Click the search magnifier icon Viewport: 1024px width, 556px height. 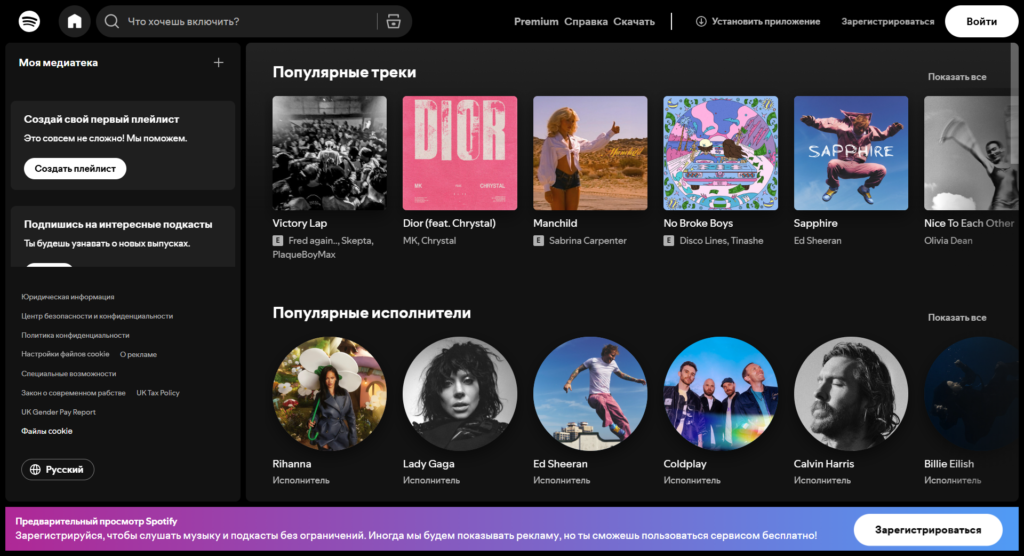[x=112, y=22]
